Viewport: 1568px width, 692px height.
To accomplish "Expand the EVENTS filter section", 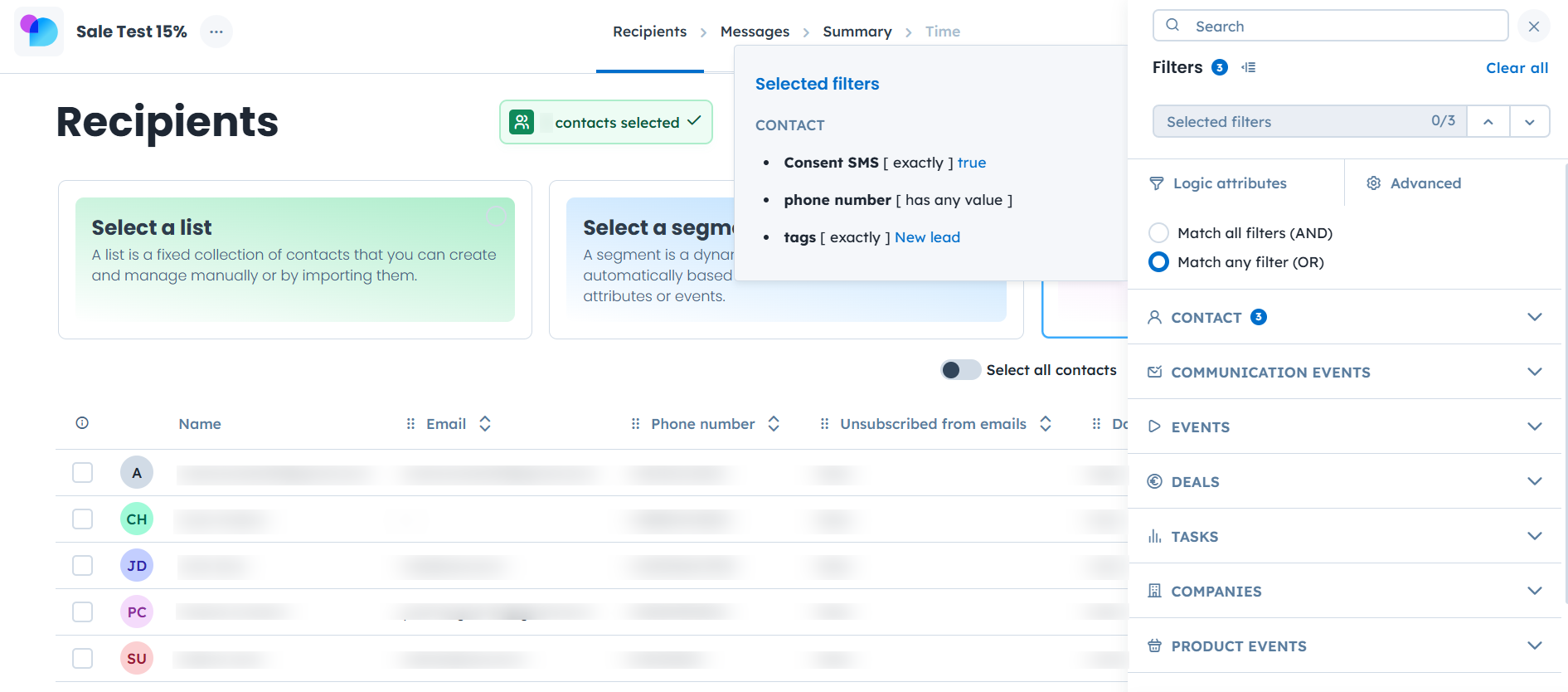I will click(1535, 426).
